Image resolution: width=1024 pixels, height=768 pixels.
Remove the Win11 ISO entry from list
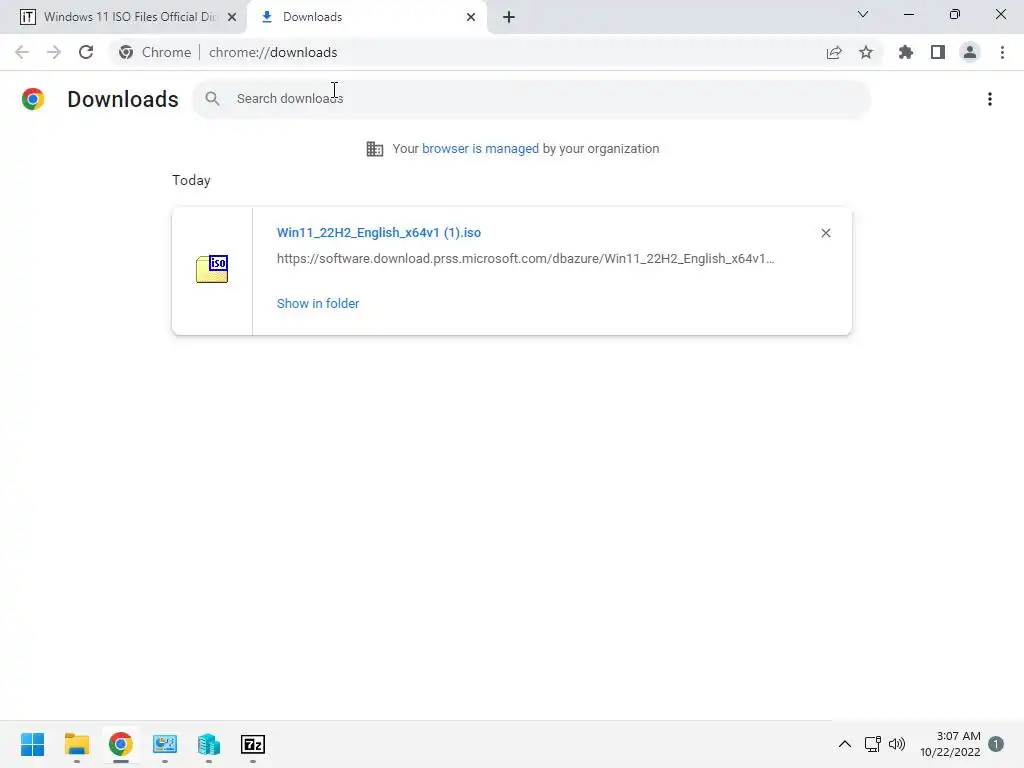point(826,233)
